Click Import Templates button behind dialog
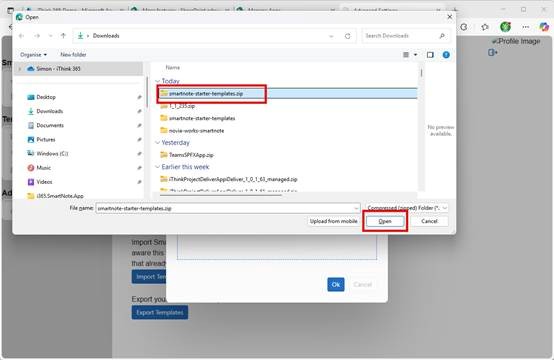Screen dimensions: 554x360 [x=149, y=277]
